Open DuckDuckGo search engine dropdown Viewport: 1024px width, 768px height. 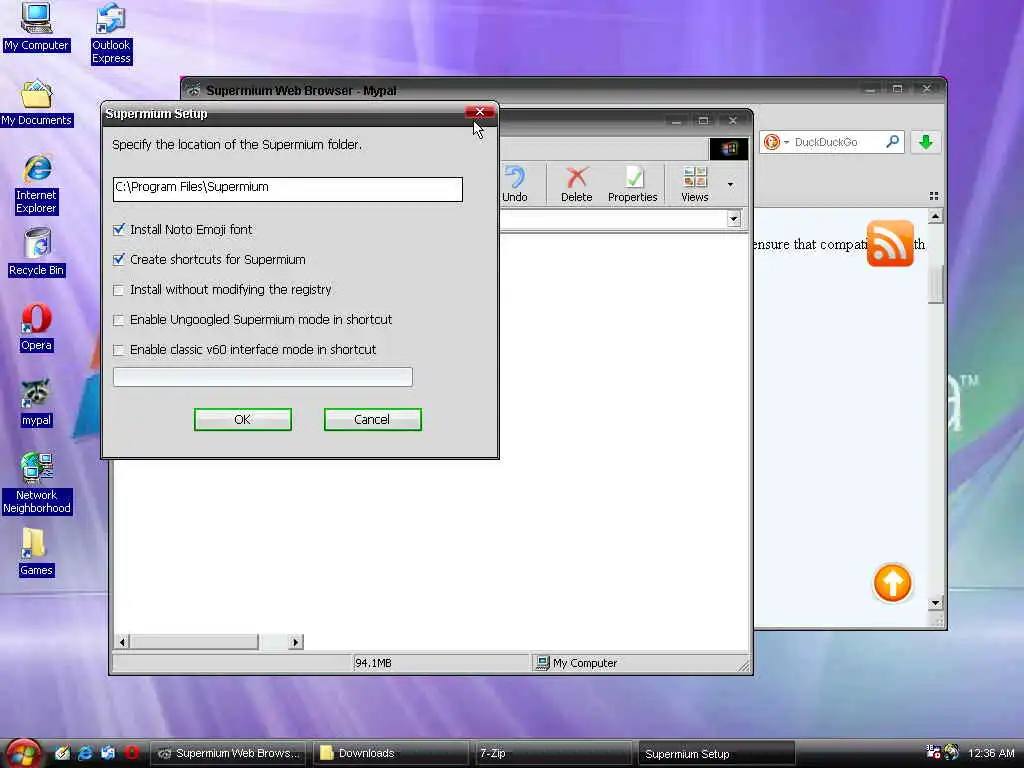(786, 142)
